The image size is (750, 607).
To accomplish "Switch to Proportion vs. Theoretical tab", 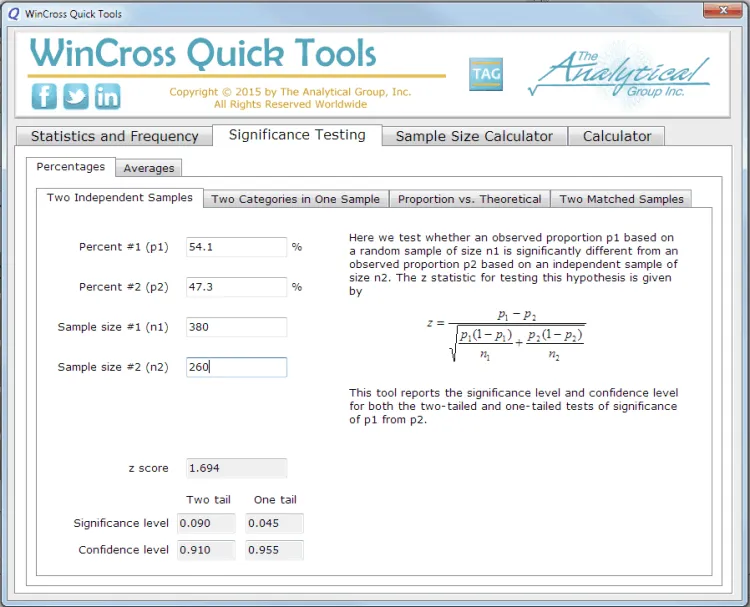I will (470, 199).
